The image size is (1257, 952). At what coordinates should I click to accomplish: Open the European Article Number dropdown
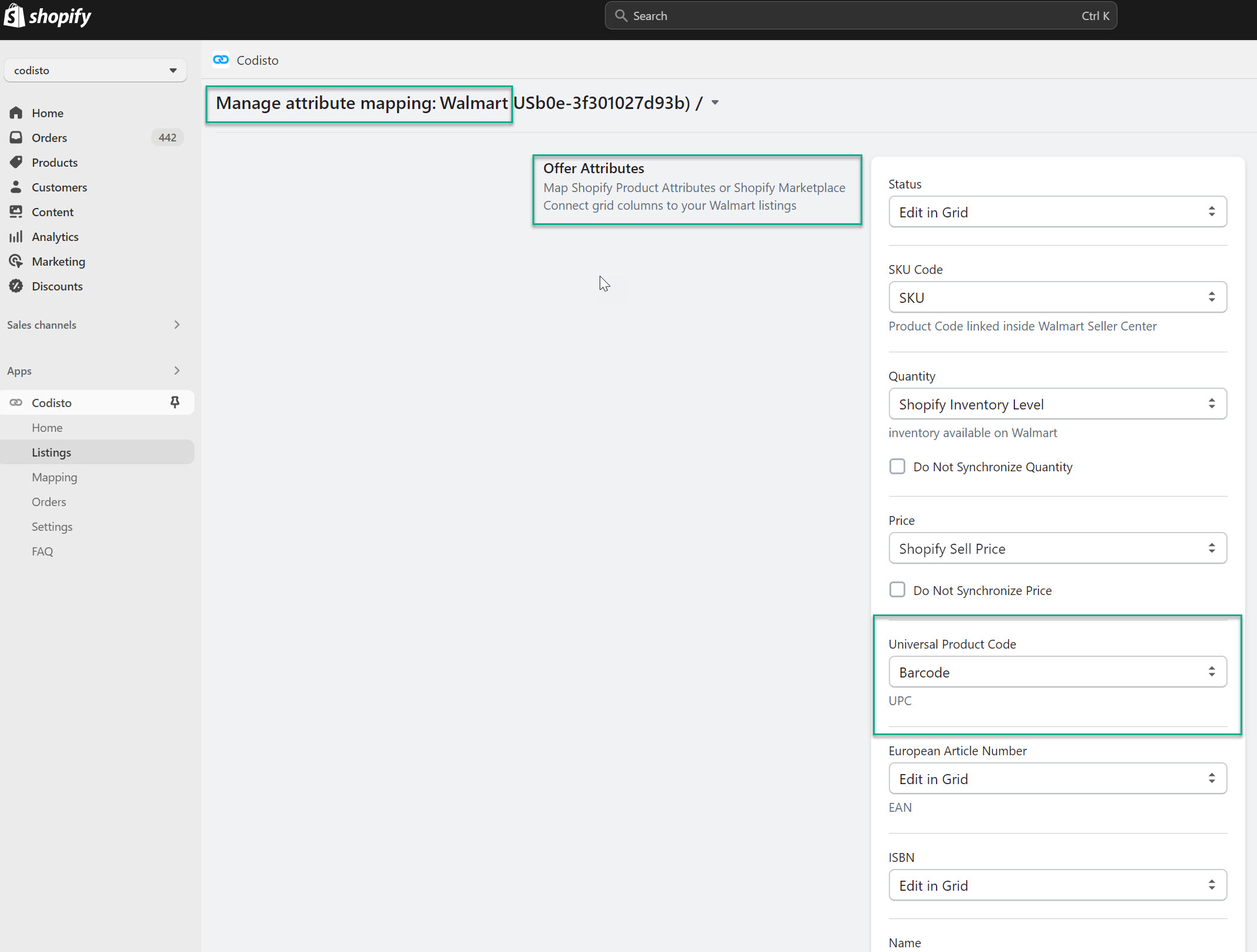click(1057, 778)
